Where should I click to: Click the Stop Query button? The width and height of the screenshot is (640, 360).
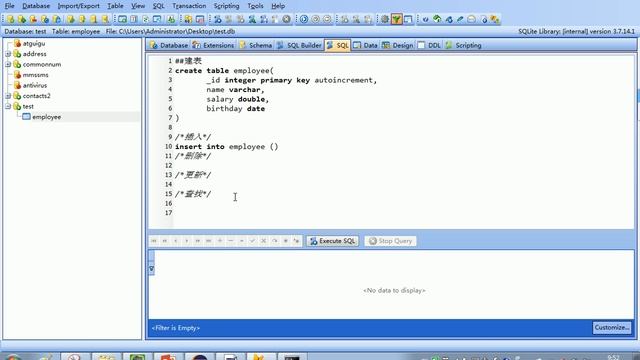(391, 241)
